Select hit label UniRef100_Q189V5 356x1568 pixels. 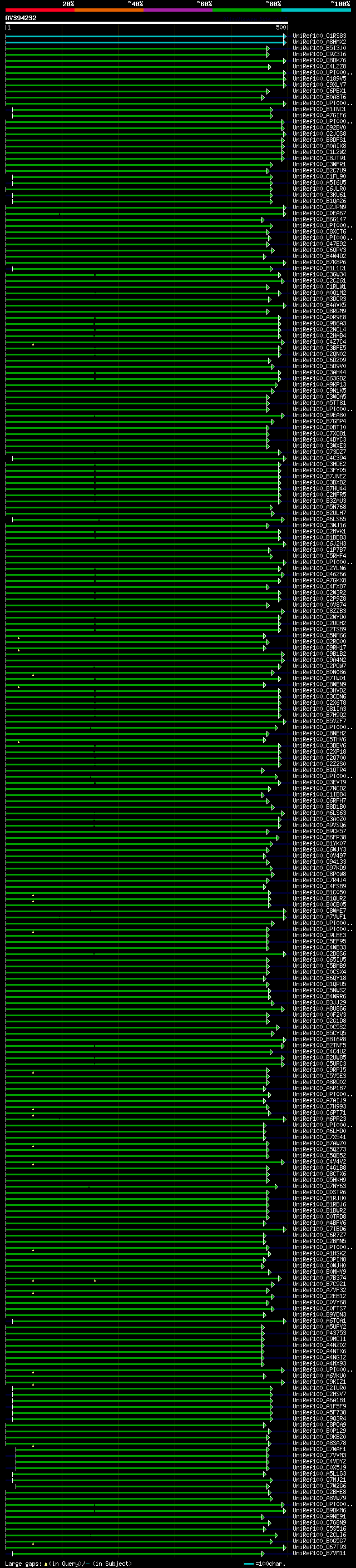point(319,78)
